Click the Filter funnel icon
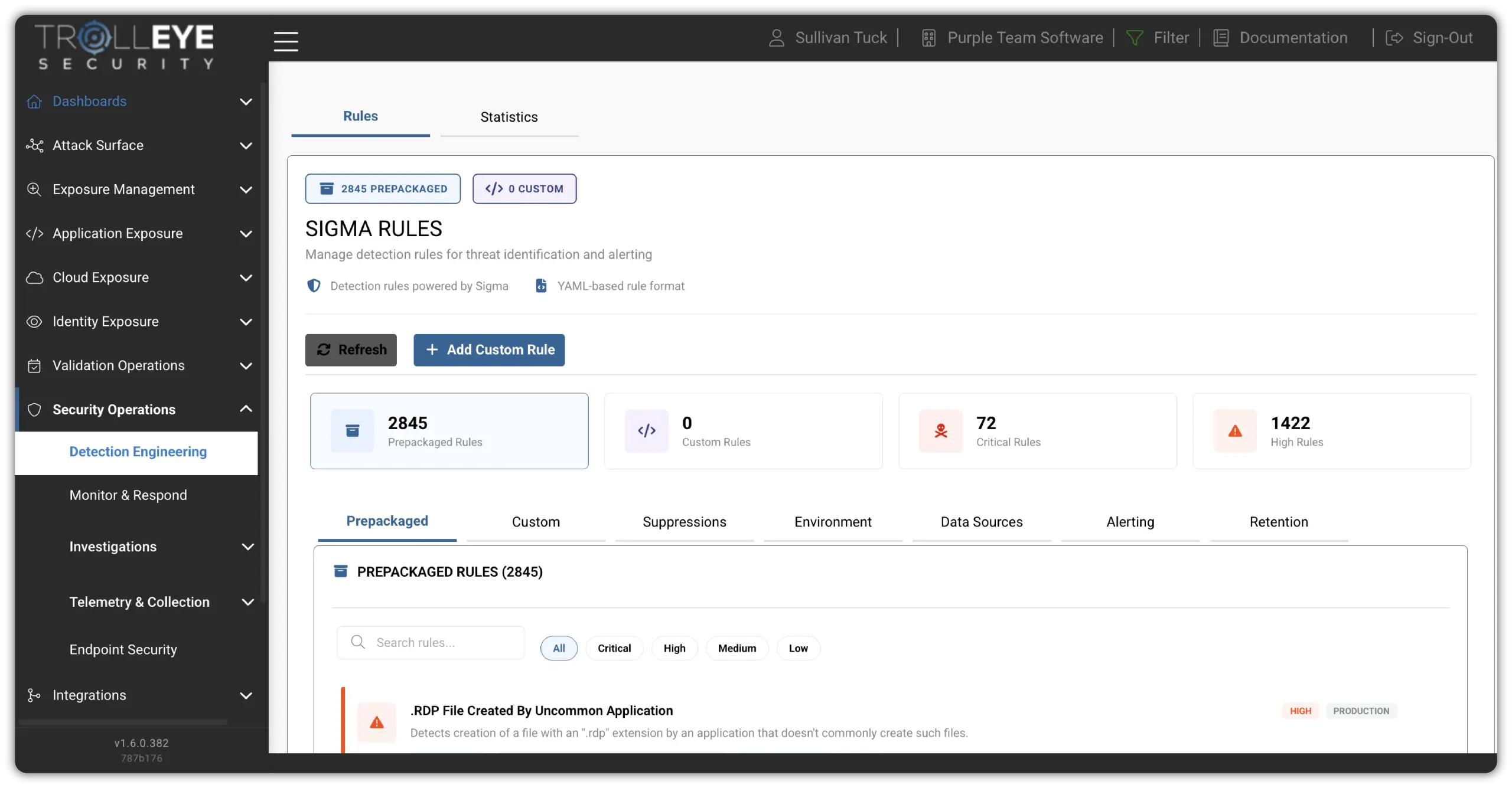Image resolution: width=1512 pixels, height=788 pixels. point(1135,38)
